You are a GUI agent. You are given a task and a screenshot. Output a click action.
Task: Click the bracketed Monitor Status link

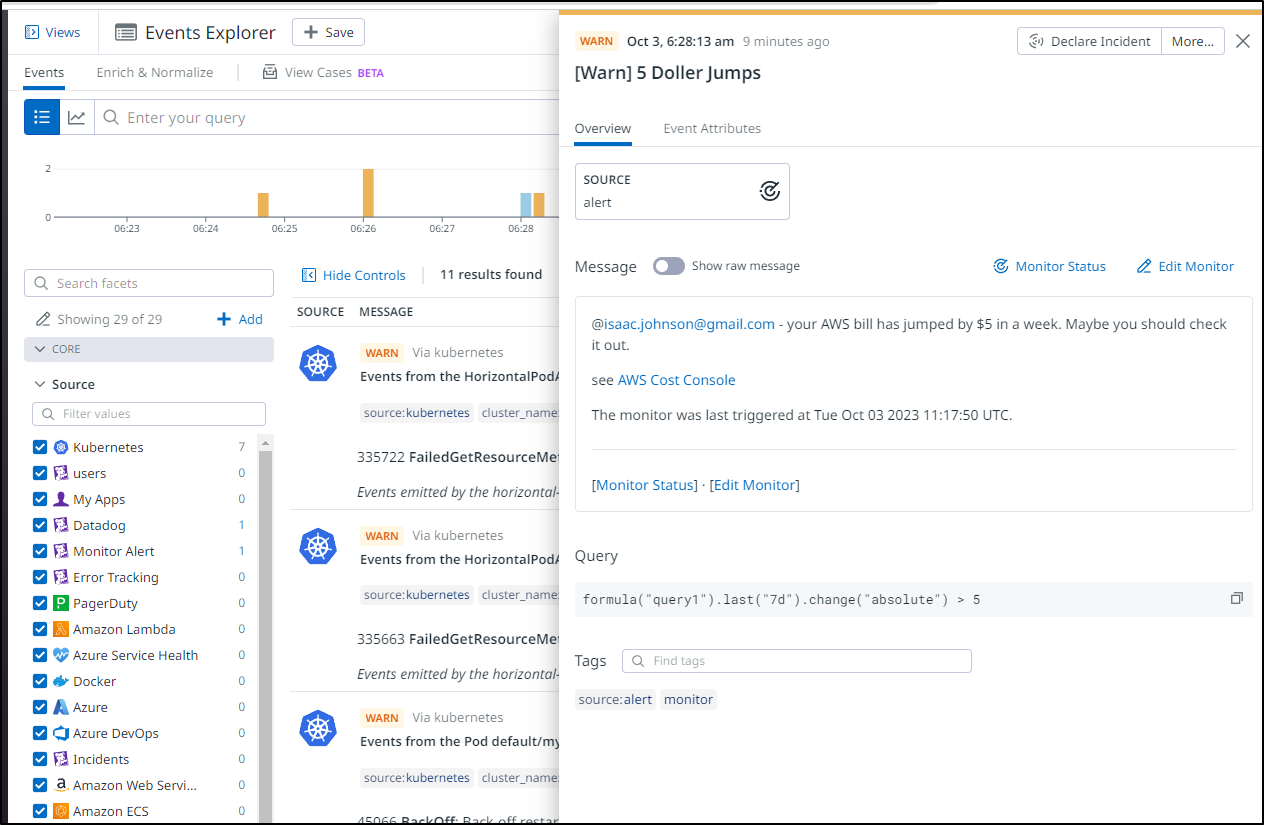[x=645, y=485]
